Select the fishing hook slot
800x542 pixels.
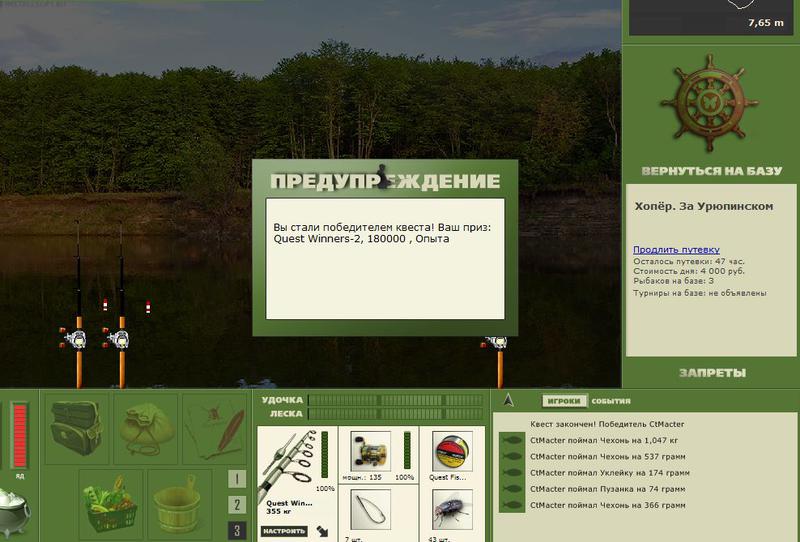click(370, 509)
